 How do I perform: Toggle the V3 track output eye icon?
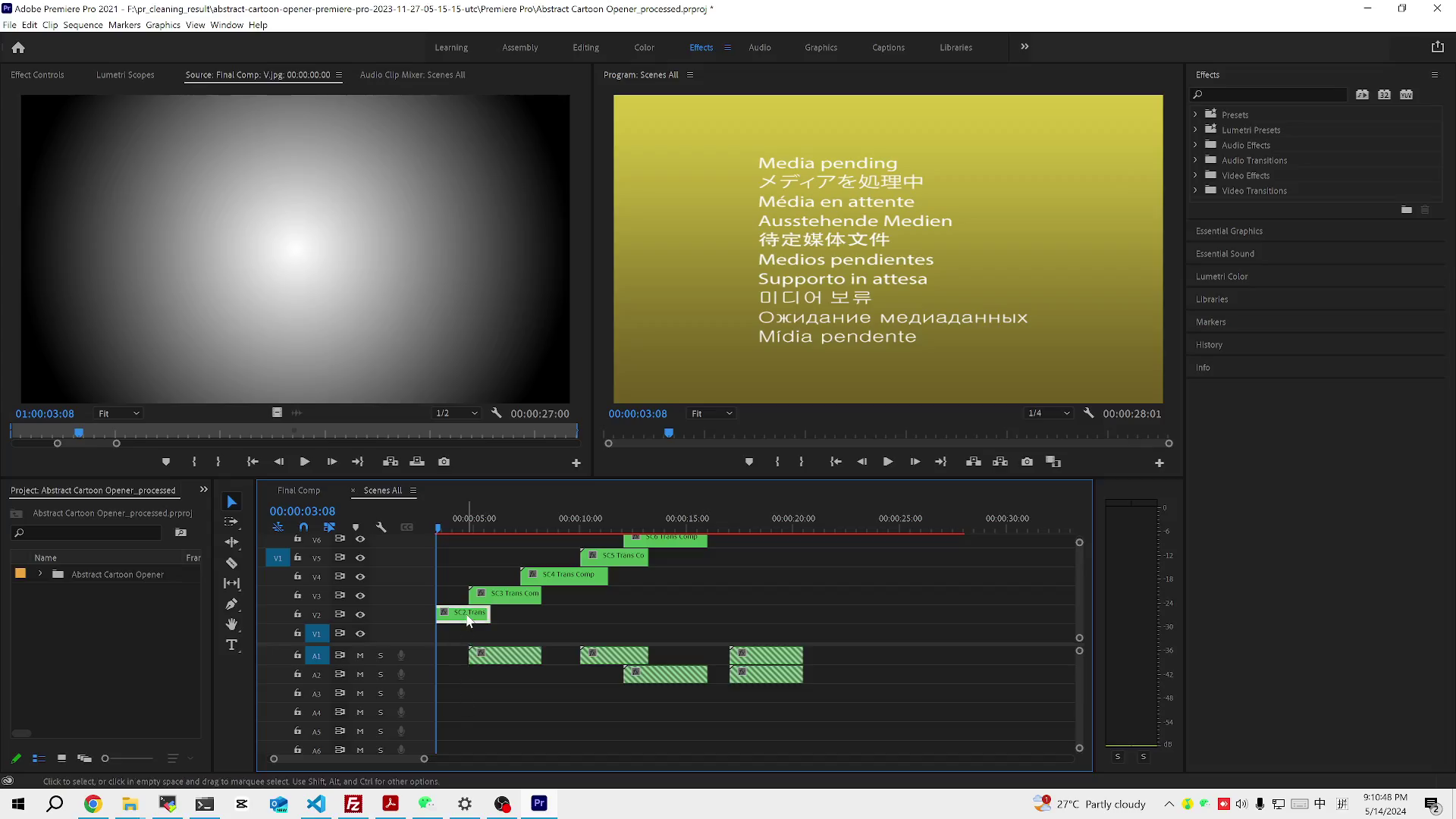pyautogui.click(x=360, y=596)
